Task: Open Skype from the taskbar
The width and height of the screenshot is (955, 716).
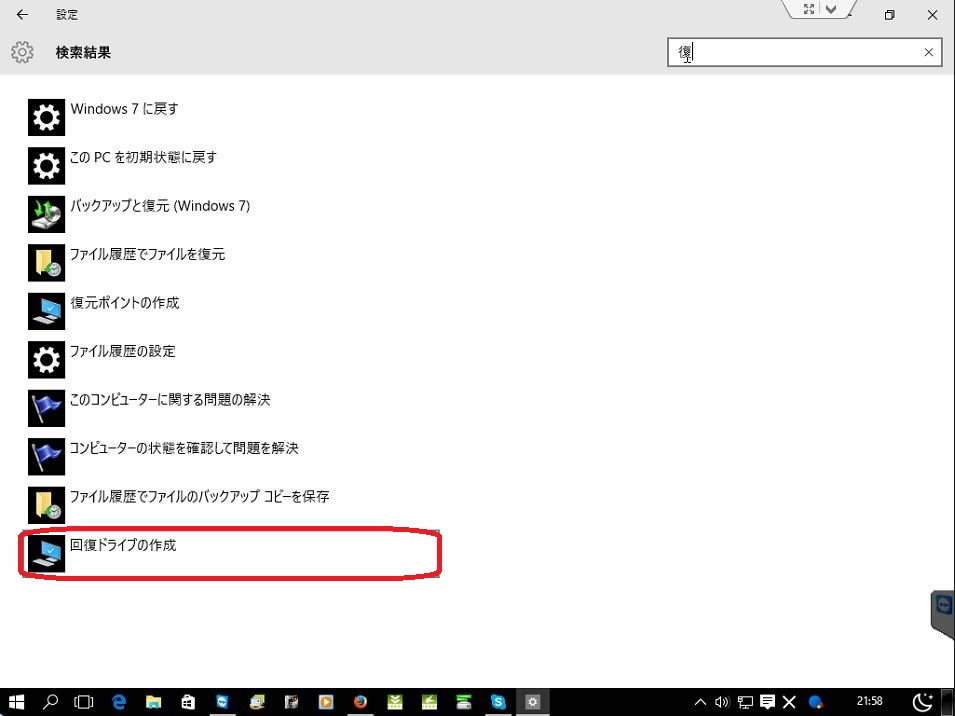Action: click(x=497, y=702)
